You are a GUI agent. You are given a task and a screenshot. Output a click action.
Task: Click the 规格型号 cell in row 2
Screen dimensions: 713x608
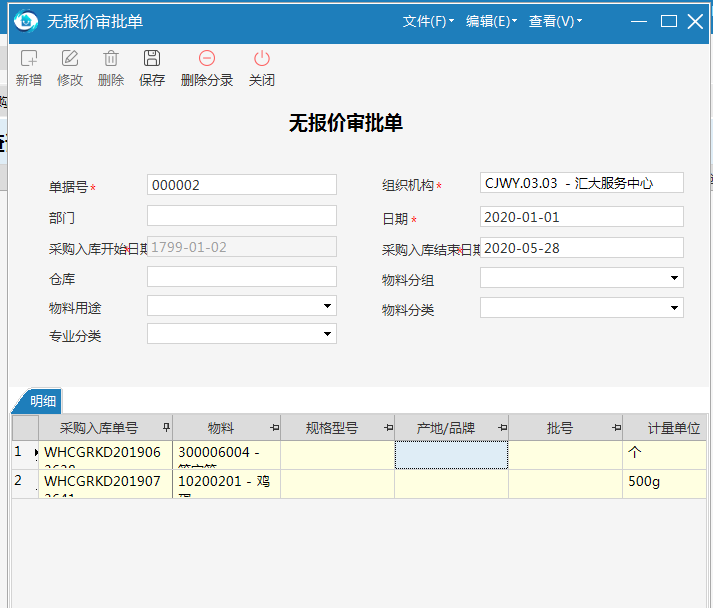[x=337, y=484]
